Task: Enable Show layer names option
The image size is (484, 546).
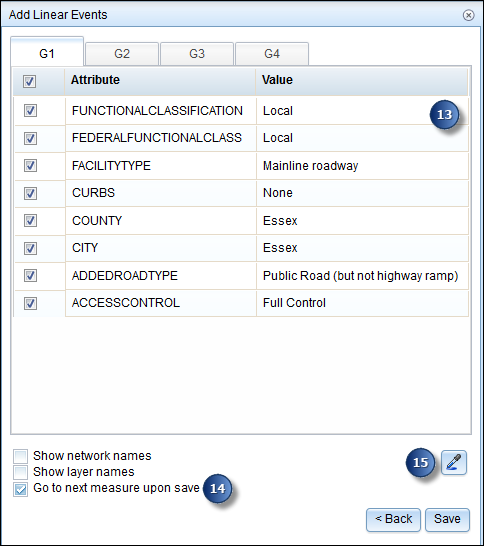Action: click(21, 472)
